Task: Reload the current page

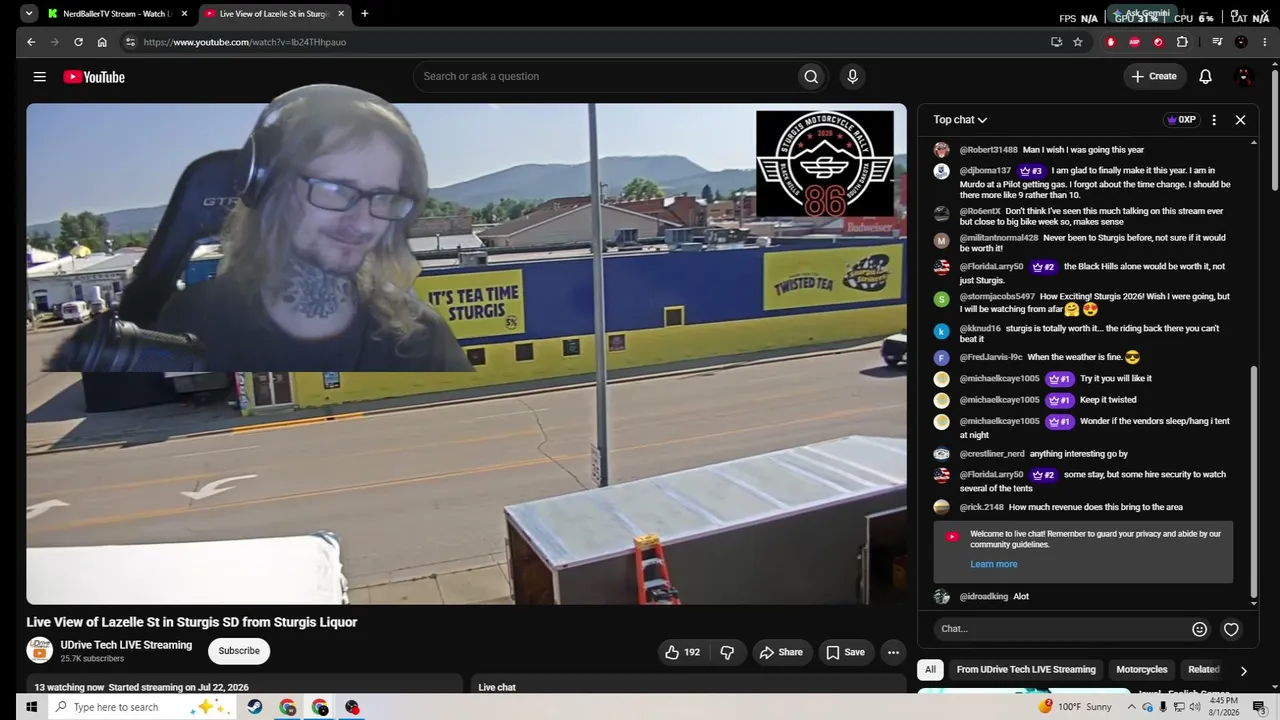Action: click(78, 42)
